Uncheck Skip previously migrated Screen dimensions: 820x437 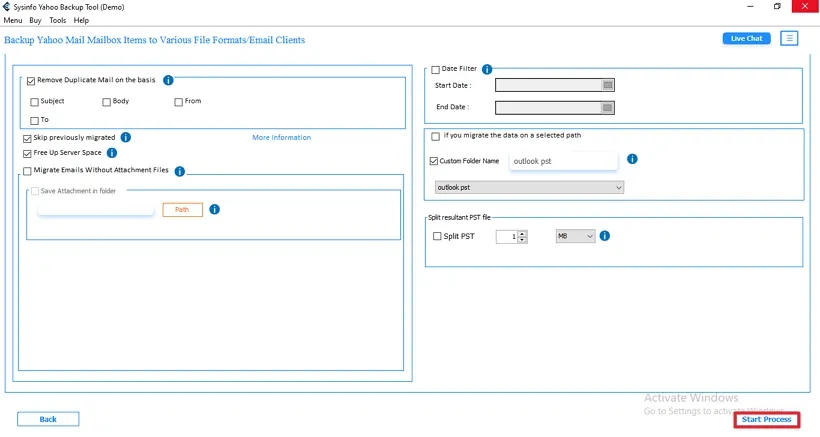pos(27,139)
